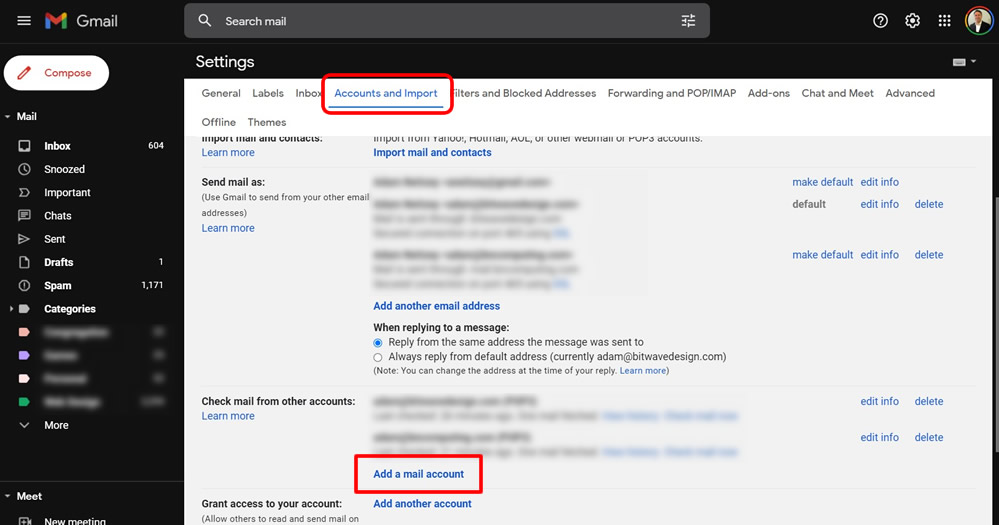Click make default for first address

point(823,182)
